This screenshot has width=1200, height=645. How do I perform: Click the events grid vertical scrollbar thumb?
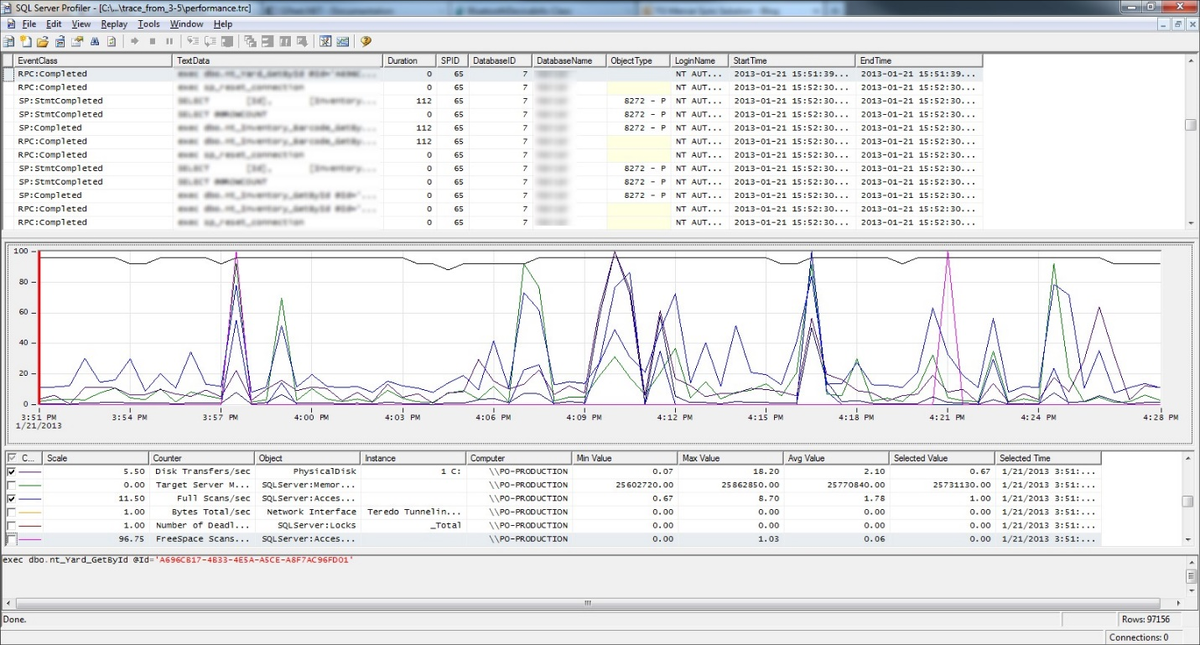(x=1190, y=125)
